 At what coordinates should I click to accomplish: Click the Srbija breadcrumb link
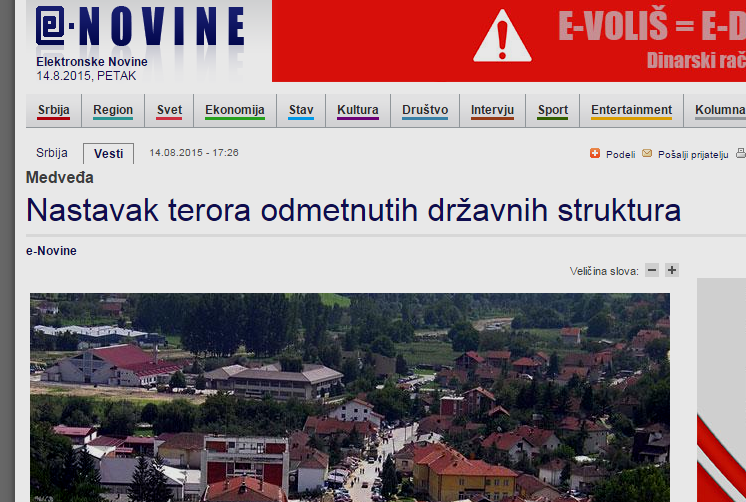coord(52,153)
